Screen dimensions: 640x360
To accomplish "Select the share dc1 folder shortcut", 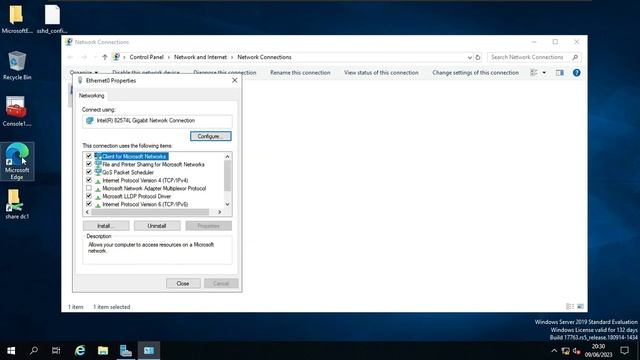I will pos(17,204).
